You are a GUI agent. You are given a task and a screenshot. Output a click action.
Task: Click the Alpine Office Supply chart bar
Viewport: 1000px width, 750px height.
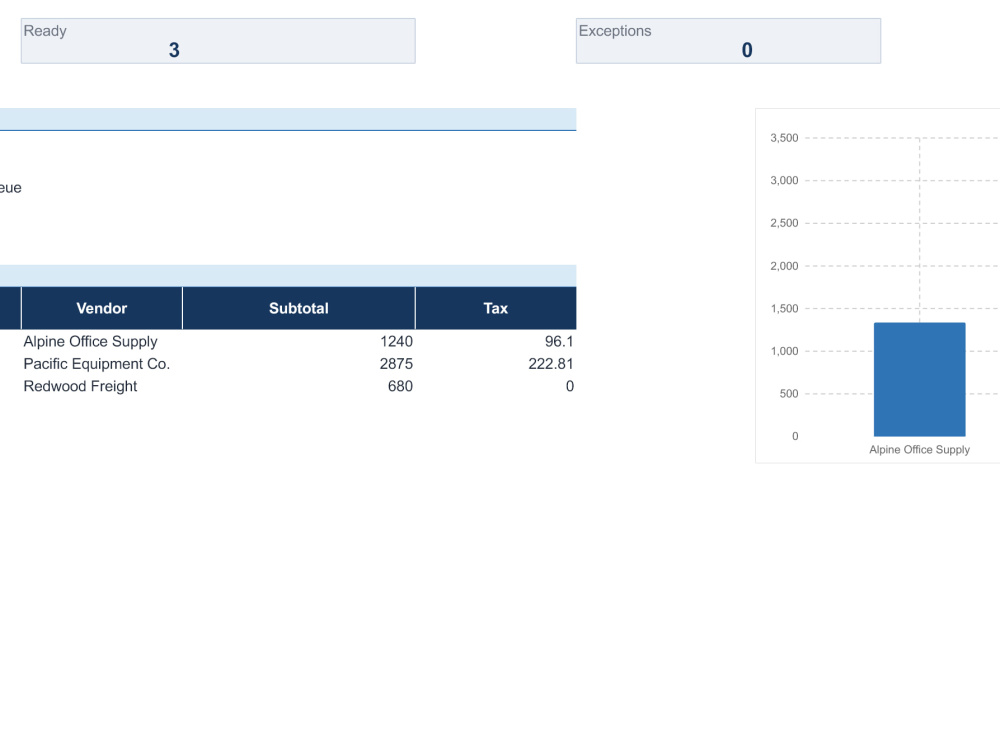[919, 379]
